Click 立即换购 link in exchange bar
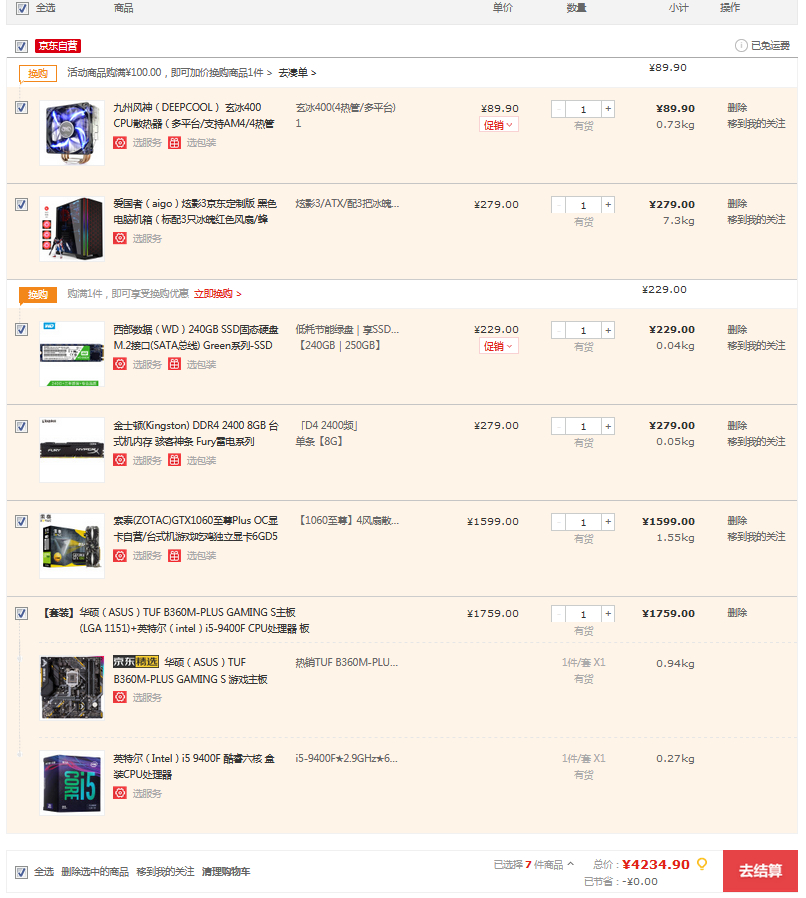This screenshot has width=806, height=898. pos(218,294)
